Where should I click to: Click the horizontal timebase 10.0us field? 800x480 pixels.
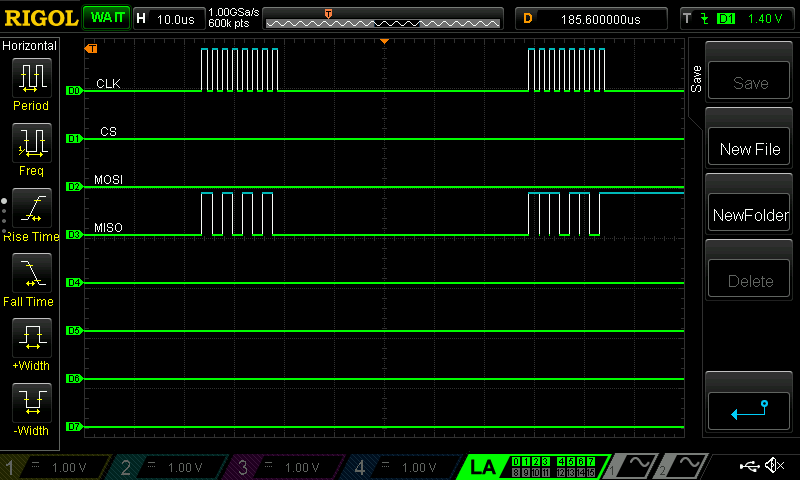tap(168, 19)
